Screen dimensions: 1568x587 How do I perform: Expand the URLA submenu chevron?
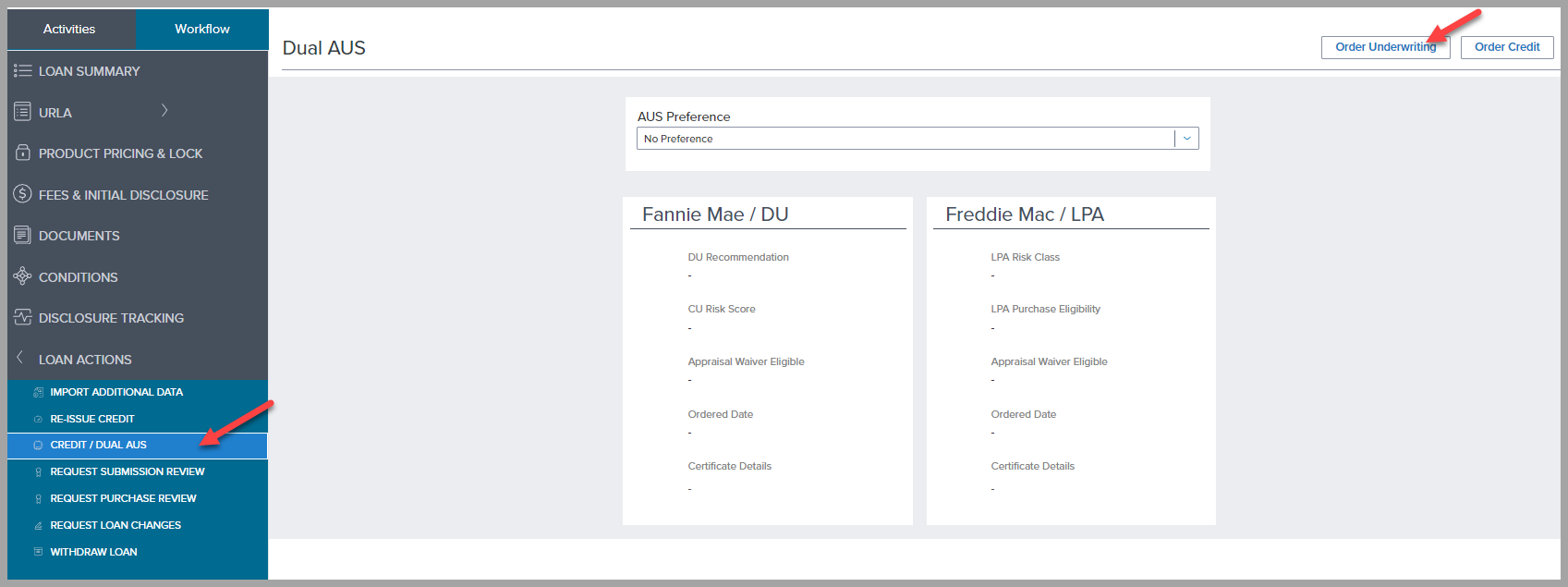164,111
